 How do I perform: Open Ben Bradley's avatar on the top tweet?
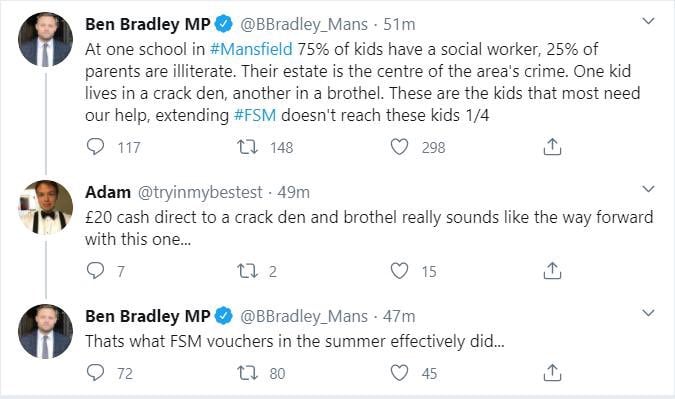click(x=46, y=40)
